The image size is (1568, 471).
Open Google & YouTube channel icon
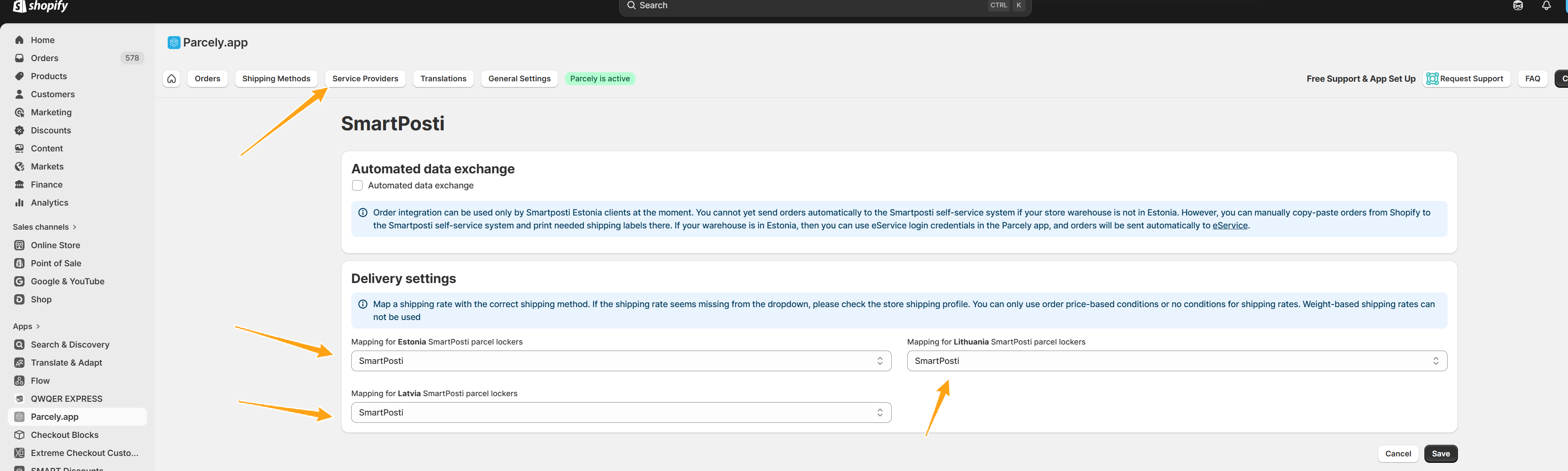click(x=19, y=281)
